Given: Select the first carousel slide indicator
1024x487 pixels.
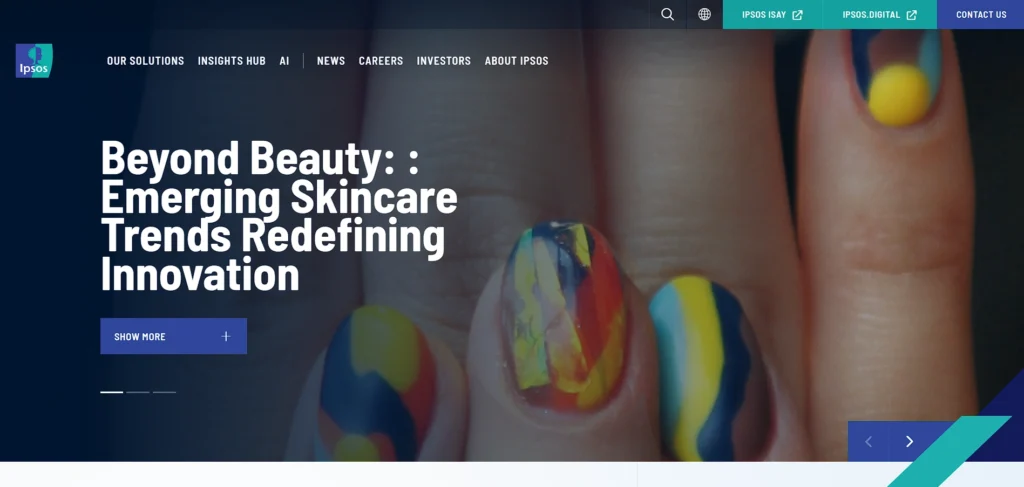Looking at the screenshot, I should [x=112, y=392].
